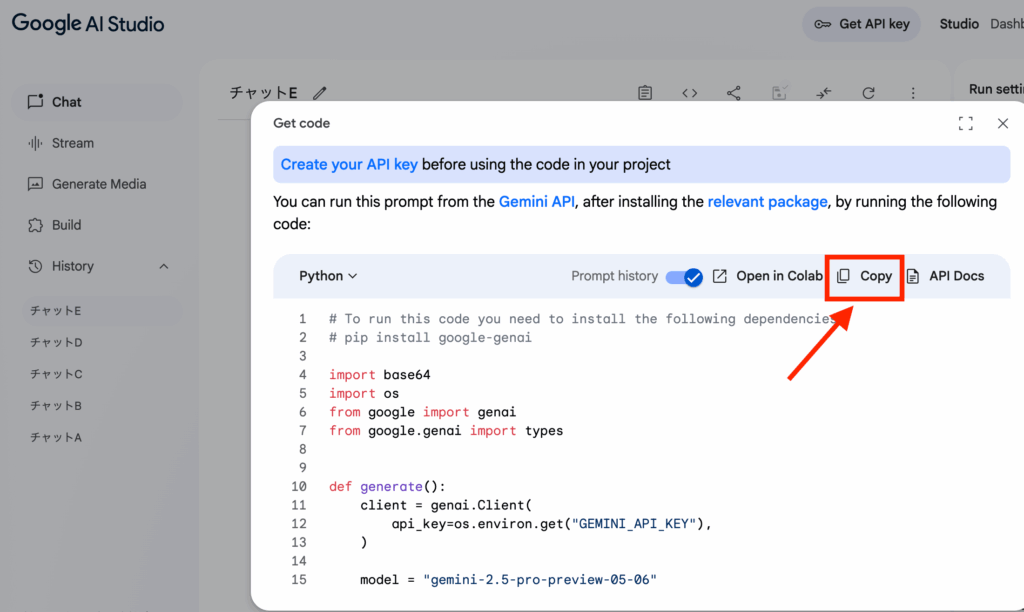Screen dimensions: 1024x612
Task: Click the Run settings panel header
Action: 995,89
